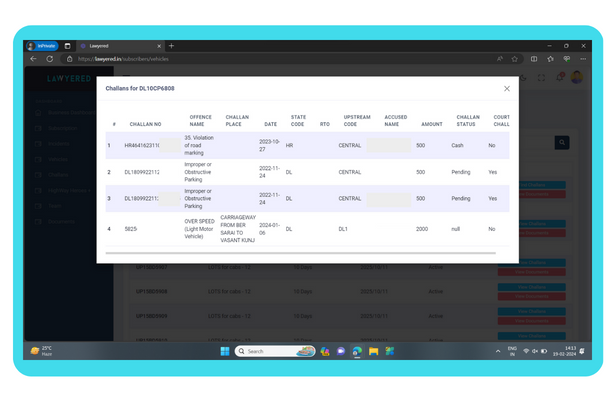Viewport: 615px width, 400px height.
Task: Click the CHALLAN NO column header
Action: point(145,124)
